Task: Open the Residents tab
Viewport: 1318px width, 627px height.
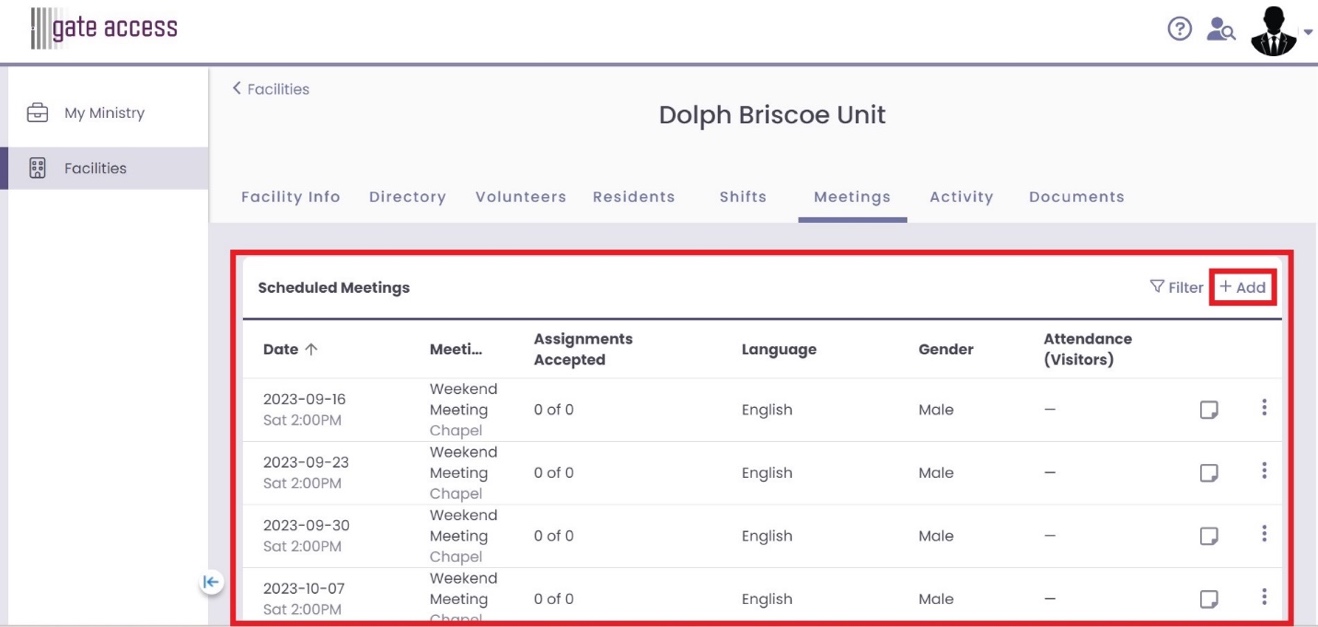Action: tap(634, 197)
